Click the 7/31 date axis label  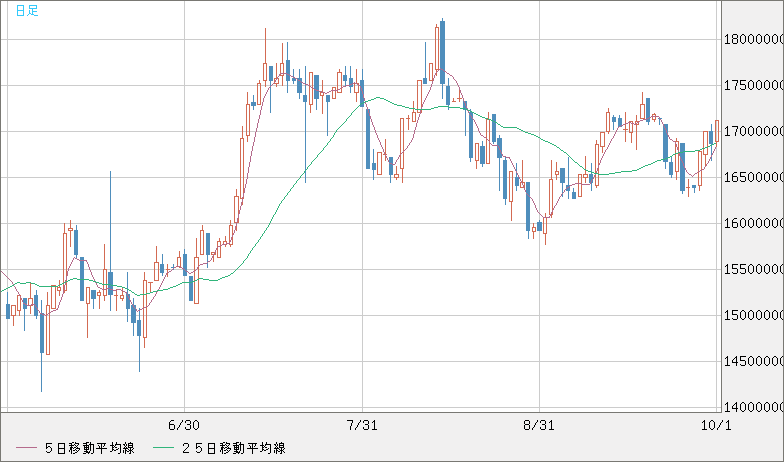(x=361, y=425)
